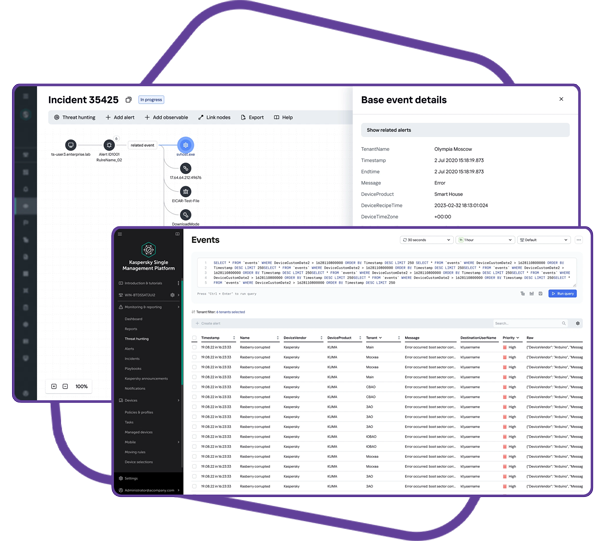
Task: Select the EICAR-Test-File node icon
Action: pyautogui.click(x=185, y=191)
